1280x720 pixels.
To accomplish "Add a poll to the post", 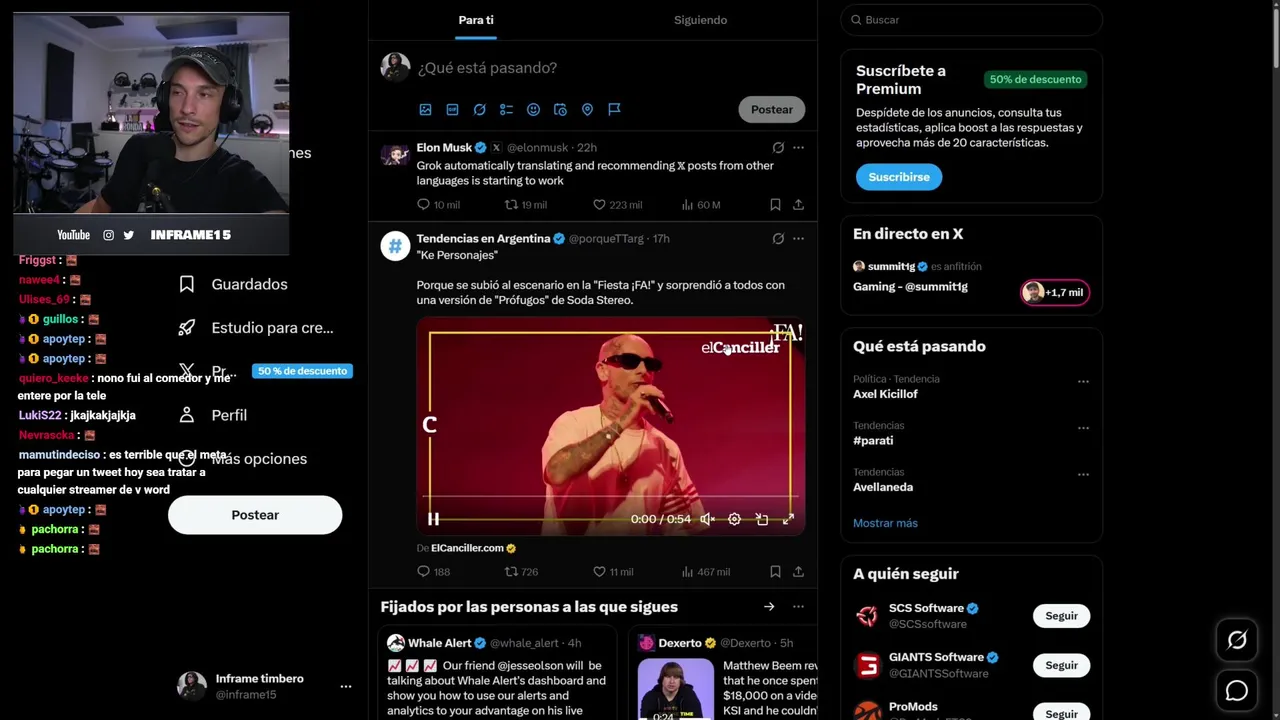I will pos(506,109).
